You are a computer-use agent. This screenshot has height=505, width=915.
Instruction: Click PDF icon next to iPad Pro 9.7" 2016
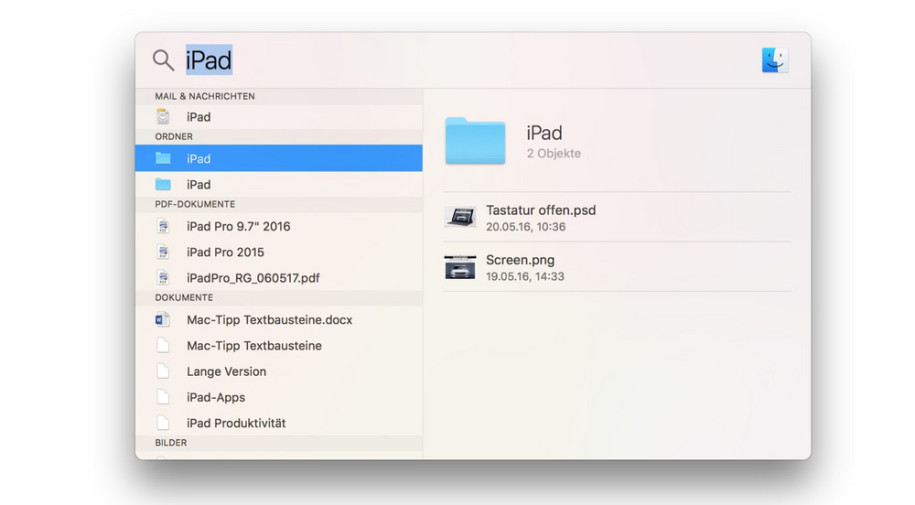(x=163, y=227)
